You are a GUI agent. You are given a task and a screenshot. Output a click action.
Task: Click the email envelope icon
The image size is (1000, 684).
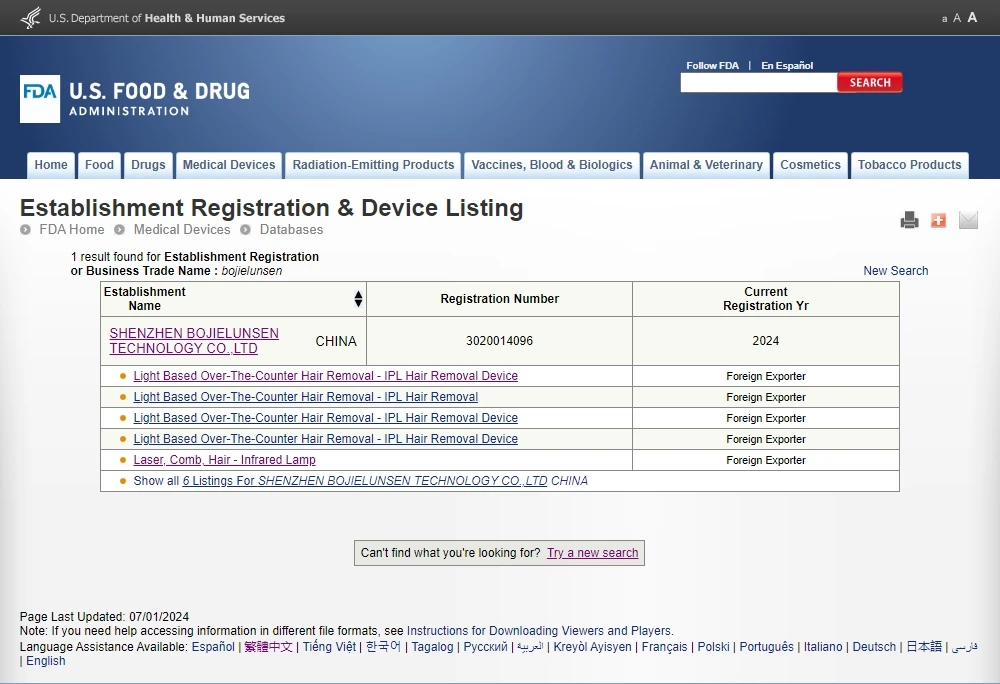pyautogui.click(x=968, y=220)
